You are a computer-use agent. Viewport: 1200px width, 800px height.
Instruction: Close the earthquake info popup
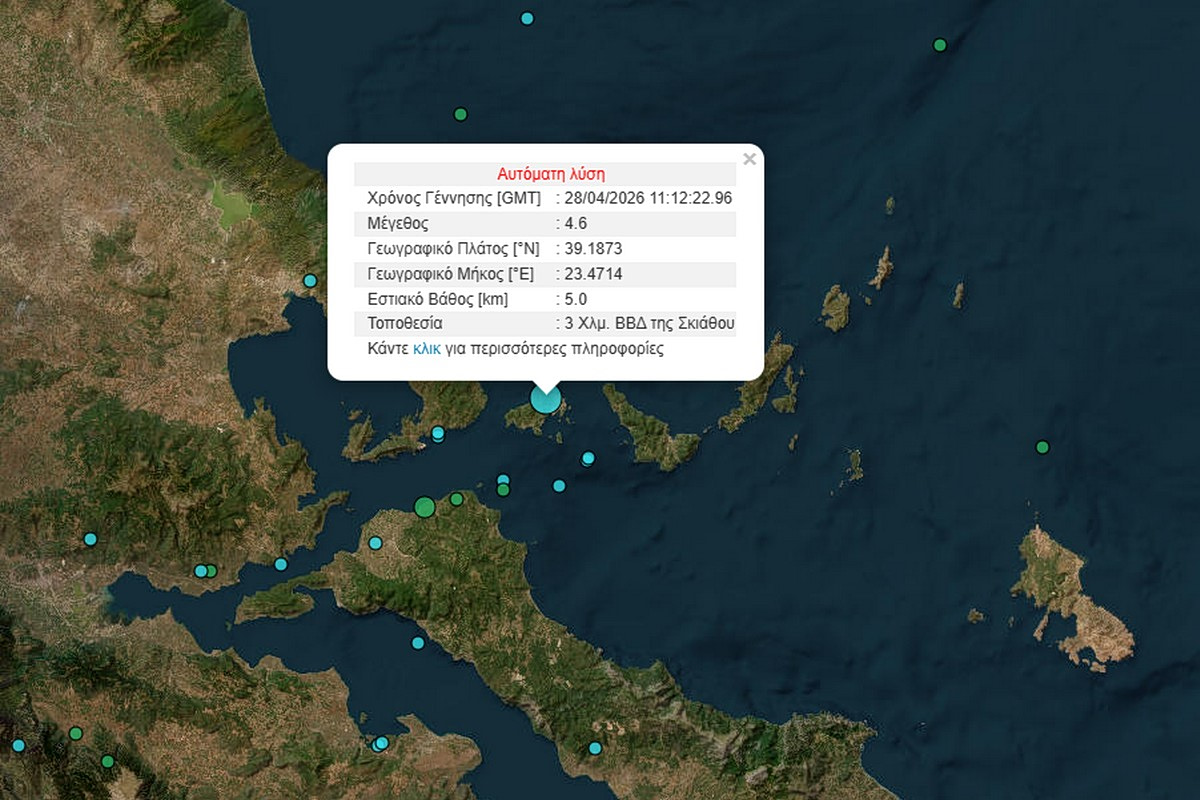[749, 159]
